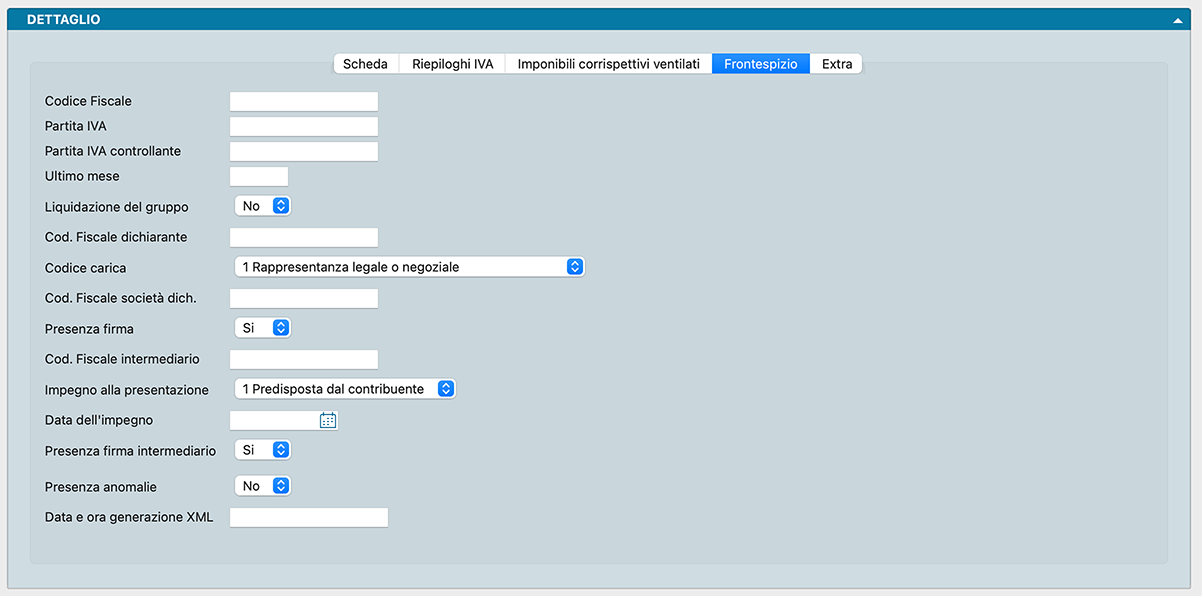This screenshot has height=596, width=1202.
Task: Select the Frontespizio tab
Action: [x=760, y=64]
